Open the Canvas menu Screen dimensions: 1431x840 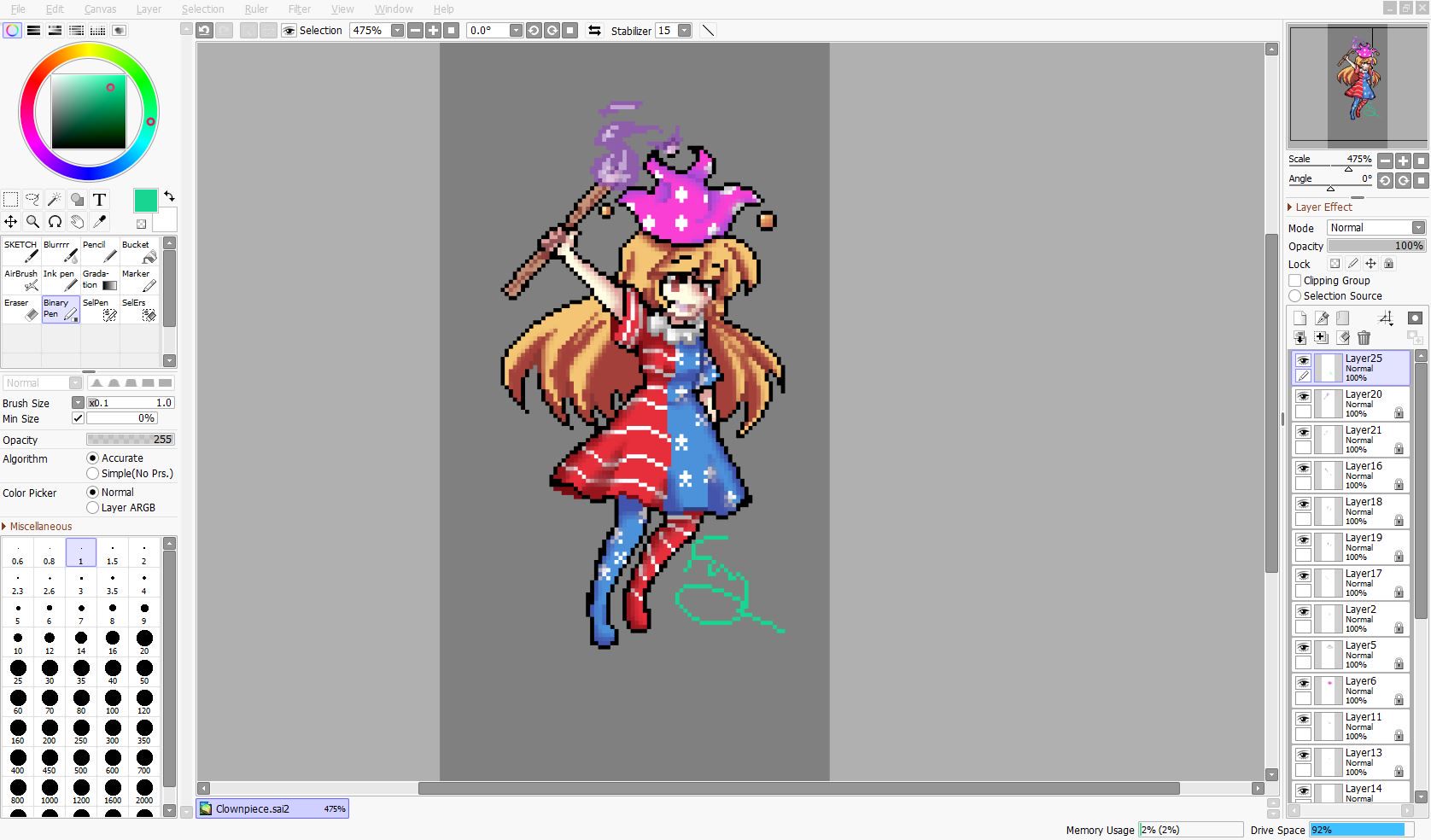100,9
